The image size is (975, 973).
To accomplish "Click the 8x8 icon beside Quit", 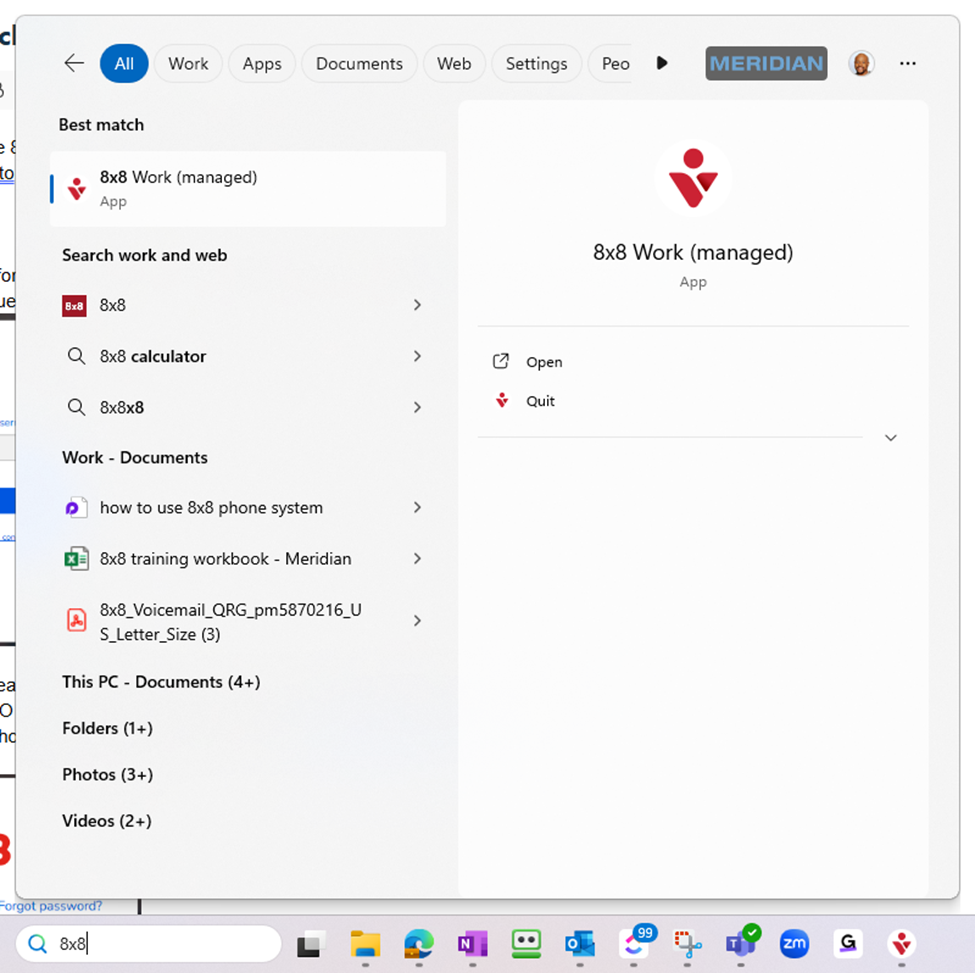I will point(502,400).
